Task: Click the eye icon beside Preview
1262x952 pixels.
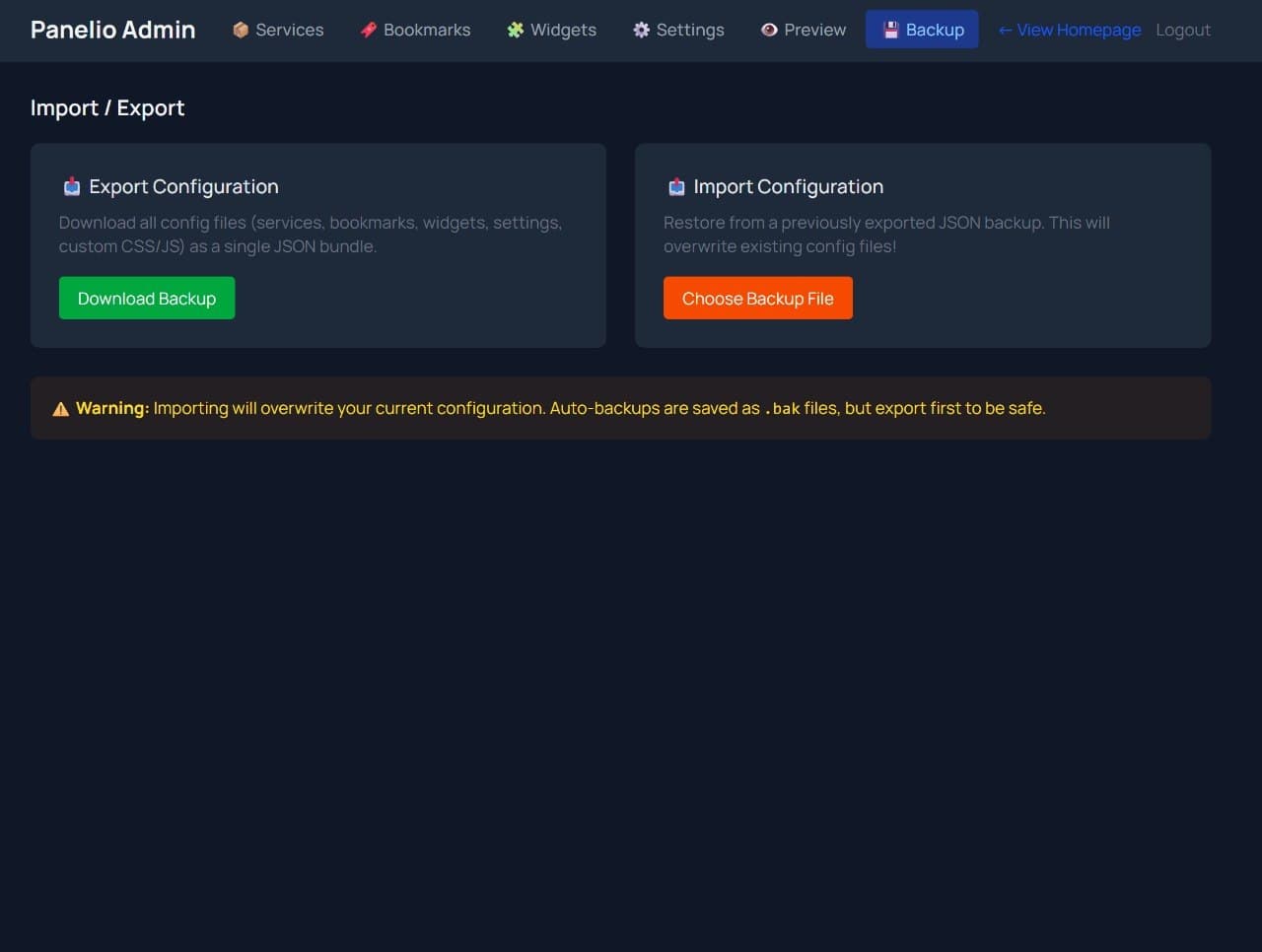Action: (x=768, y=30)
